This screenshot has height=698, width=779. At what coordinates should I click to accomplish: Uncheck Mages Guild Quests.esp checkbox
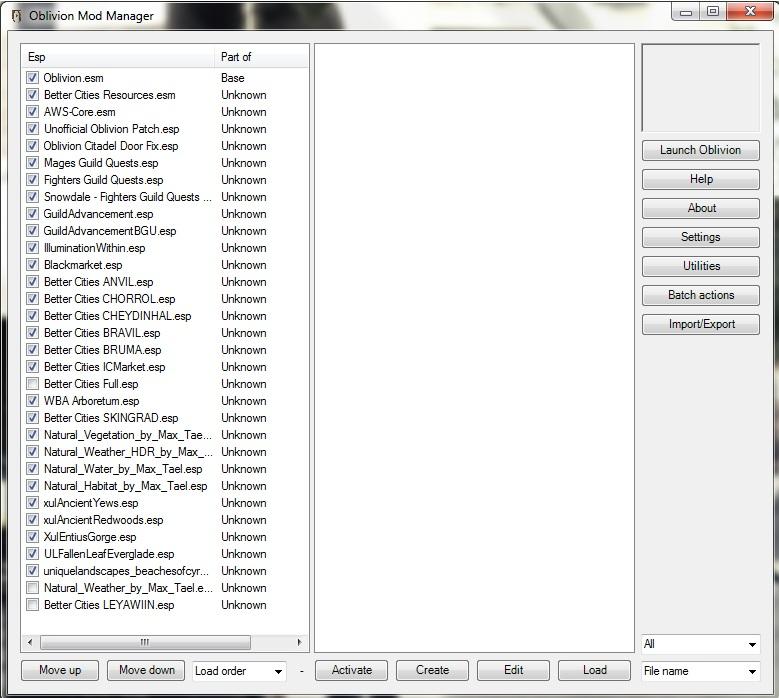(x=32, y=162)
